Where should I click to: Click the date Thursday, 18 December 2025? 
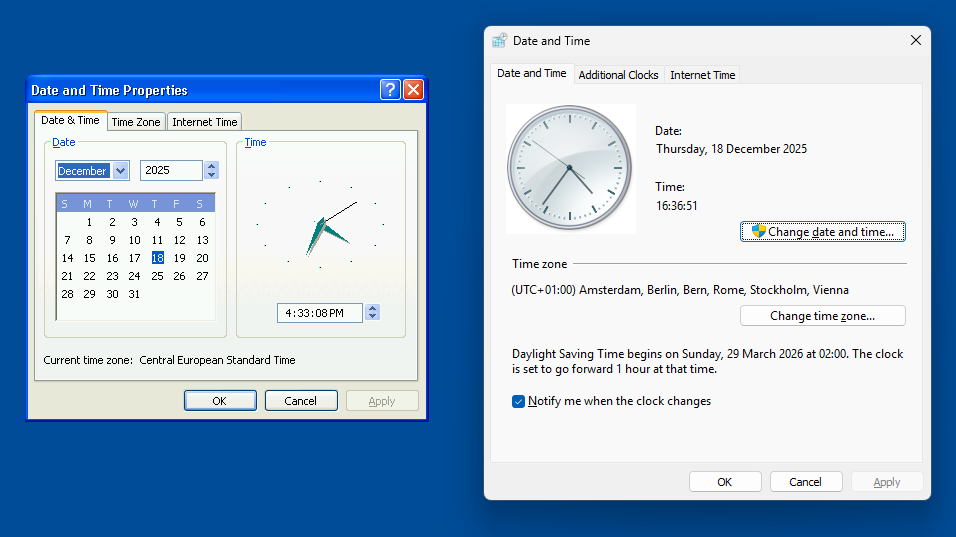[731, 149]
